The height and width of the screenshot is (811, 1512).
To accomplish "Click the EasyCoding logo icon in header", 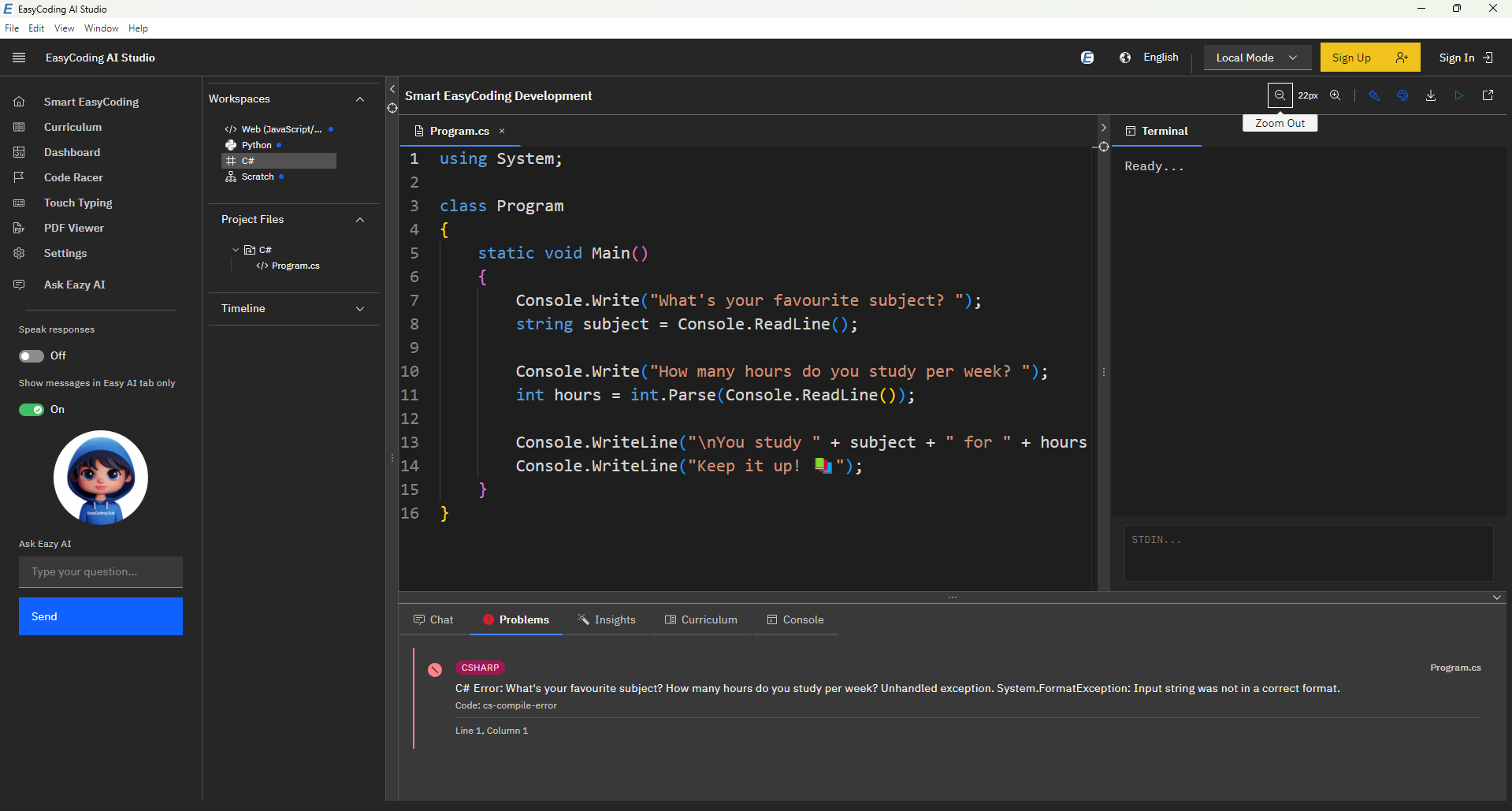I will (x=1087, y=58).
